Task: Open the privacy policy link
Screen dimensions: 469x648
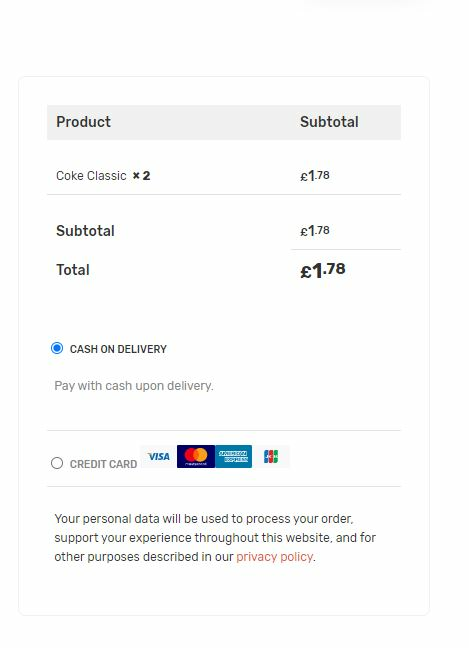Action: point(274,557)
